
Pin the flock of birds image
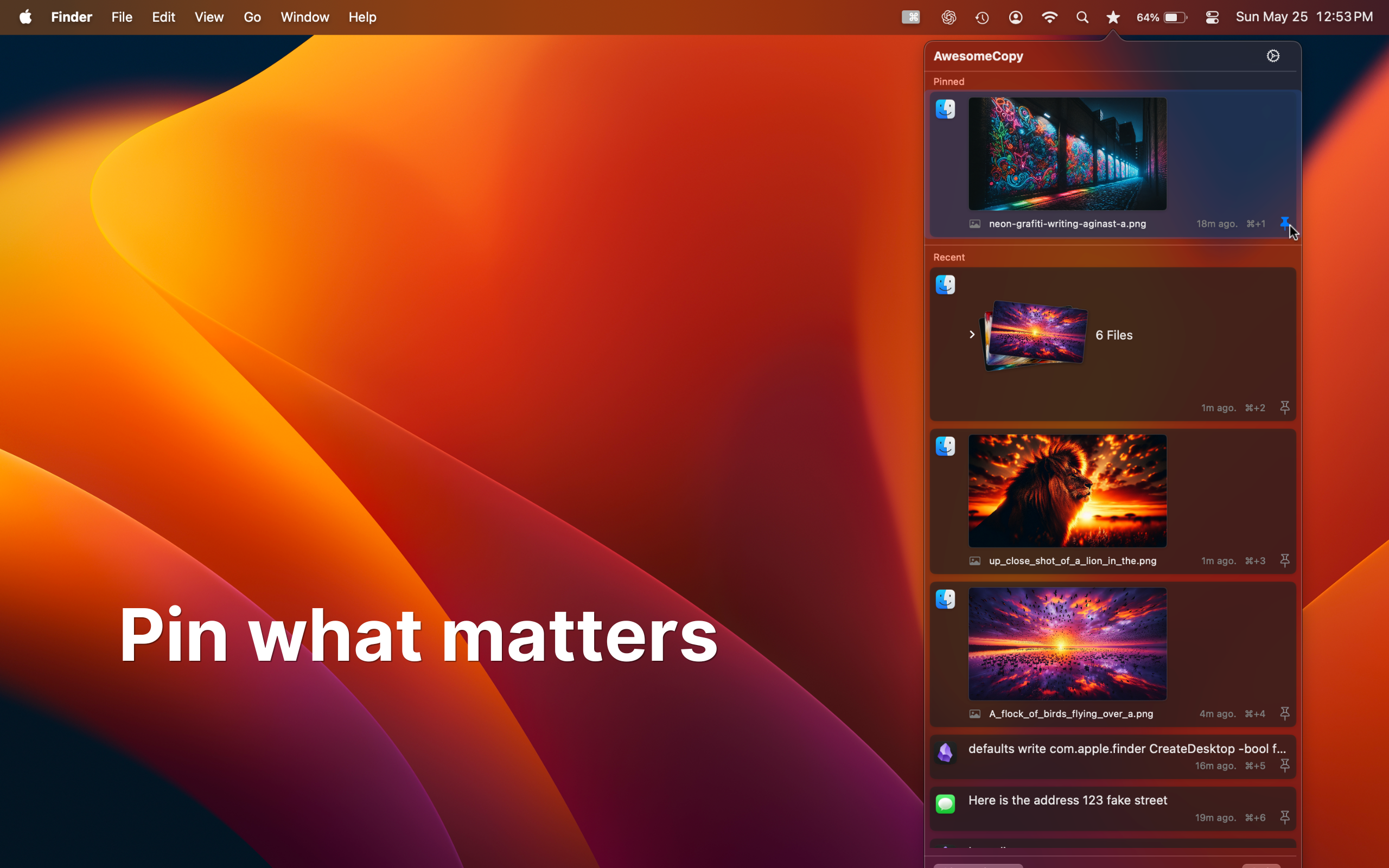click(1284, 713)
